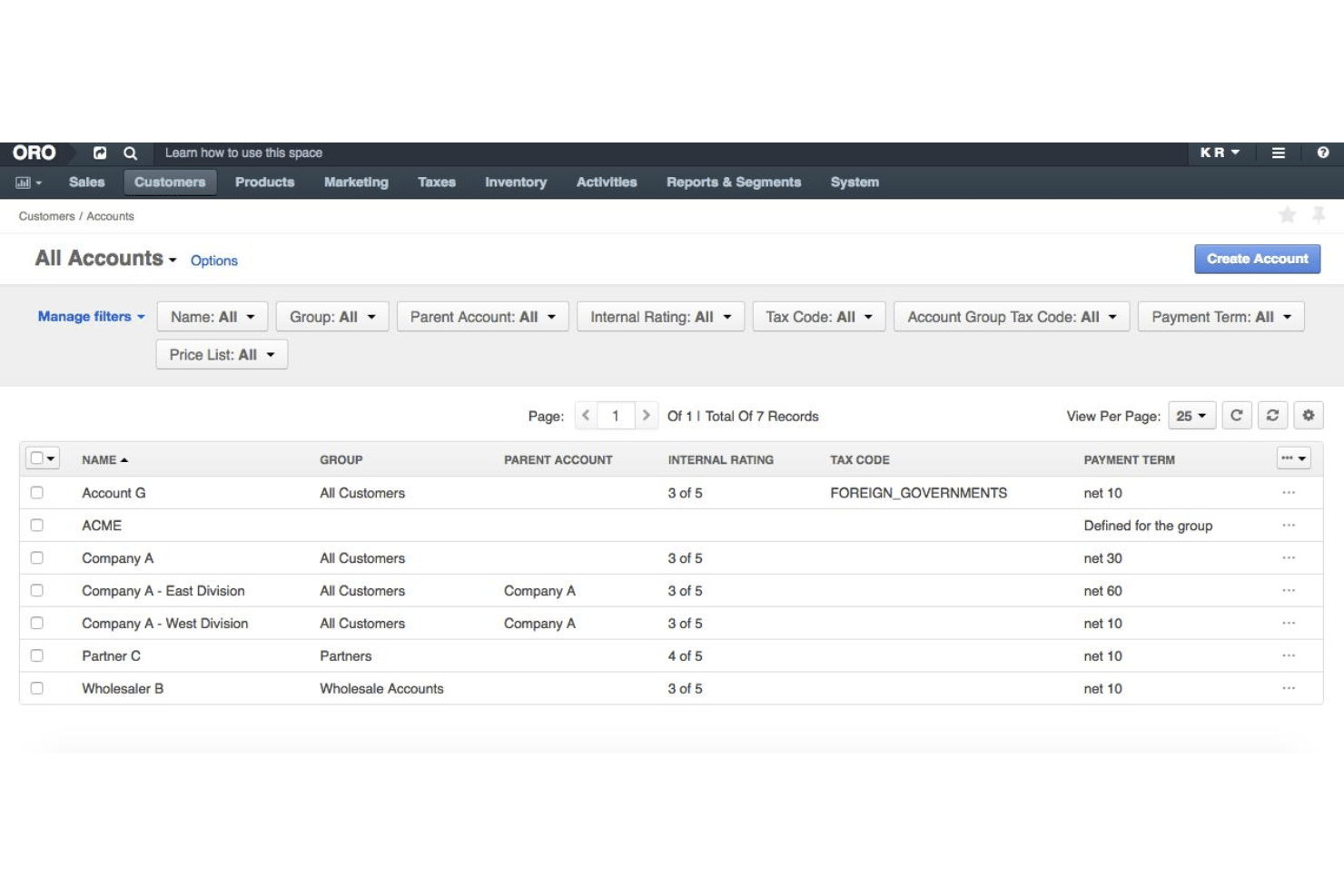Mark page as favorite with star icon
Screen dimensions: 1344x896
point(1287,215)
